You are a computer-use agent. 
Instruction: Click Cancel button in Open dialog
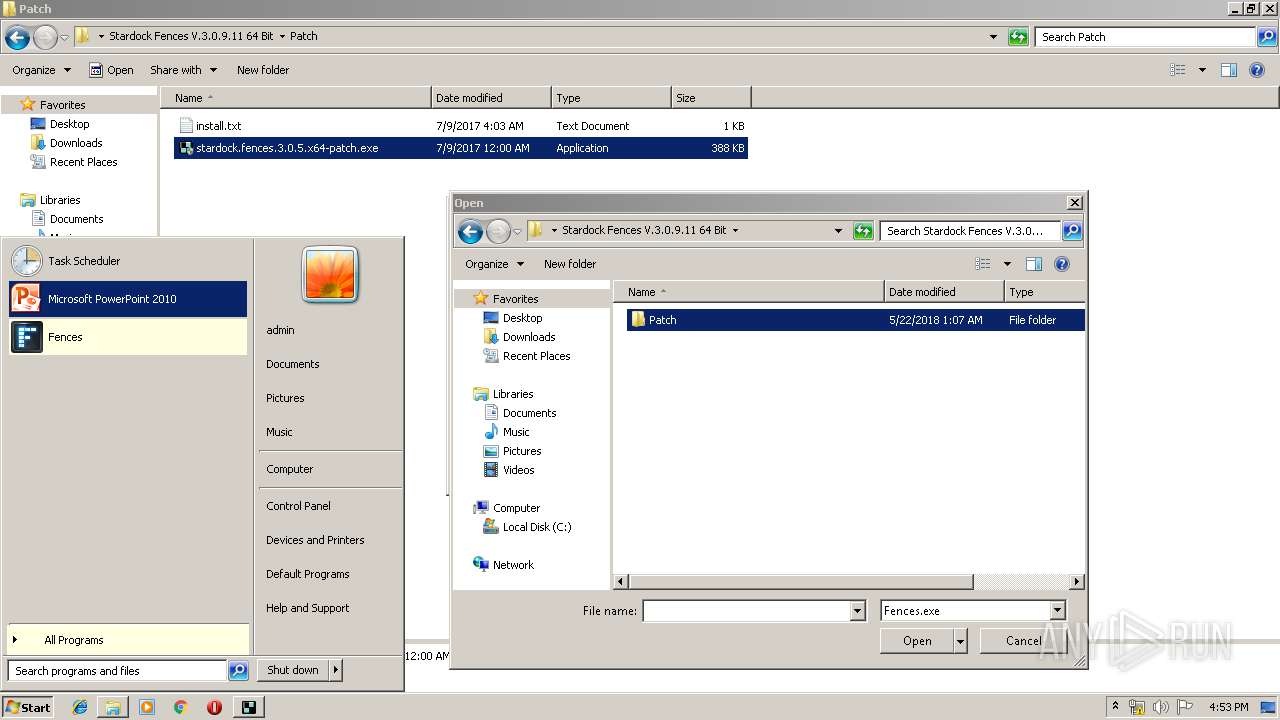click(1023, 641)
